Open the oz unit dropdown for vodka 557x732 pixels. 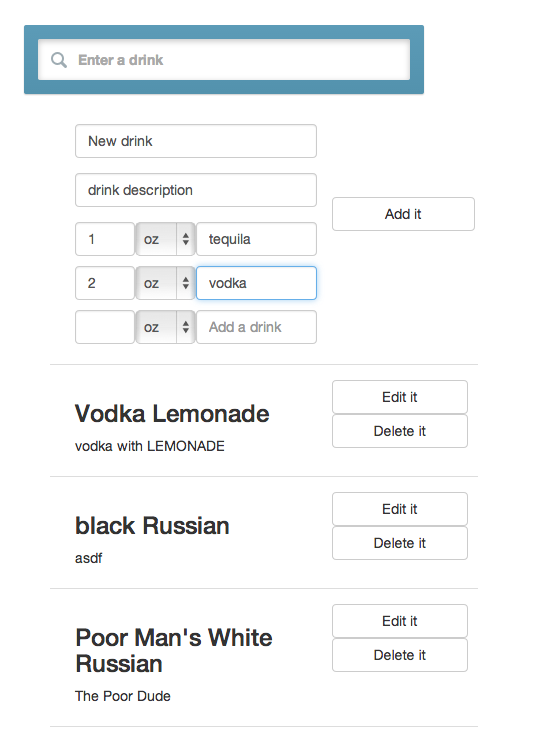[165, 283]
